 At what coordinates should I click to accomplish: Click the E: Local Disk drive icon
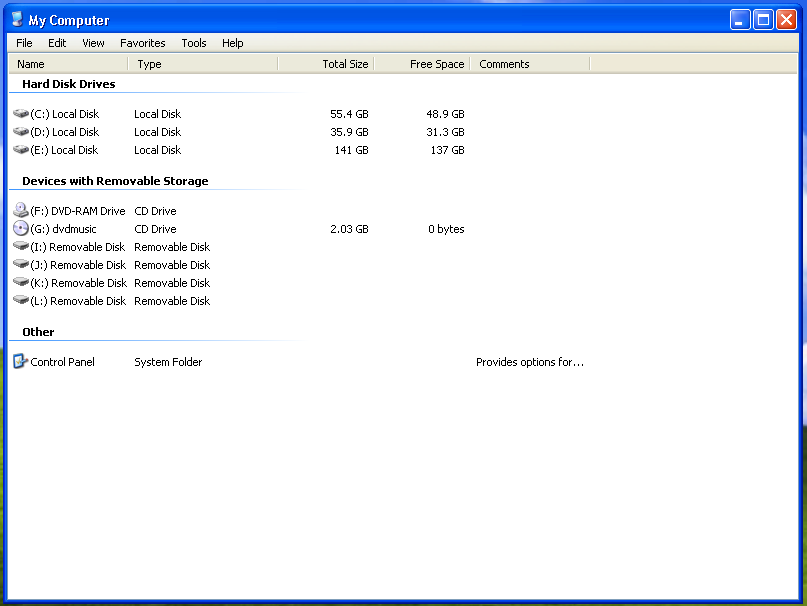point(21,149)
